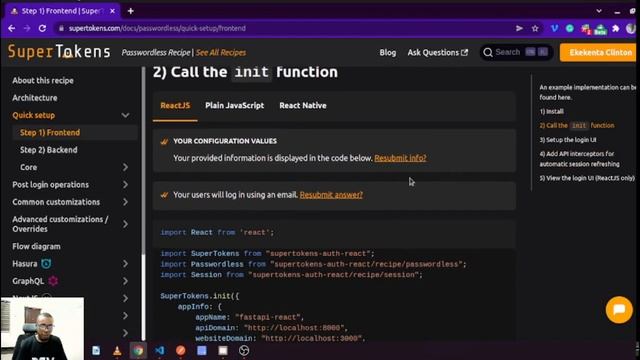Click the presenter webcam overlay thumbnail

point(42,329)
